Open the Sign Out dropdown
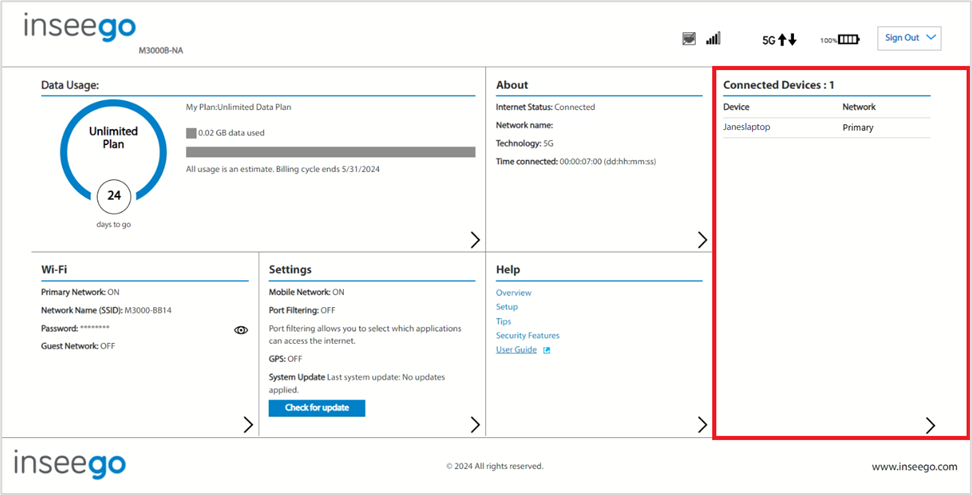The image size is (972, 495). click(x=909, y=38)
